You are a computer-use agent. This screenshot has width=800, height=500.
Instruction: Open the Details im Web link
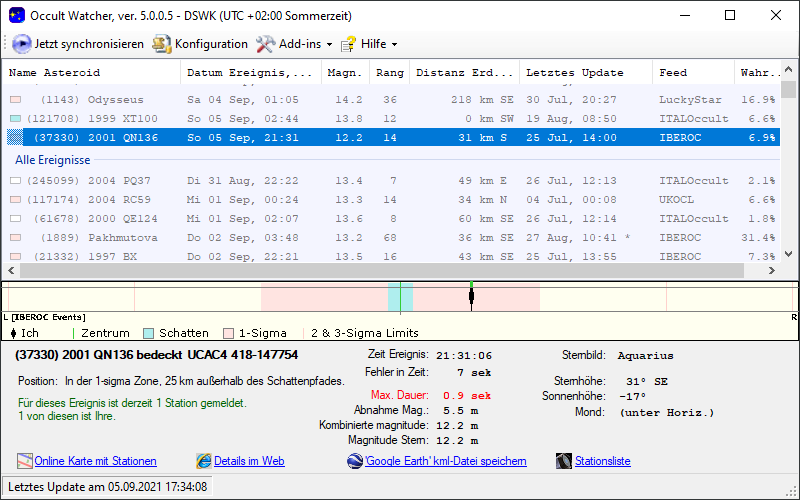click(249, 461)
